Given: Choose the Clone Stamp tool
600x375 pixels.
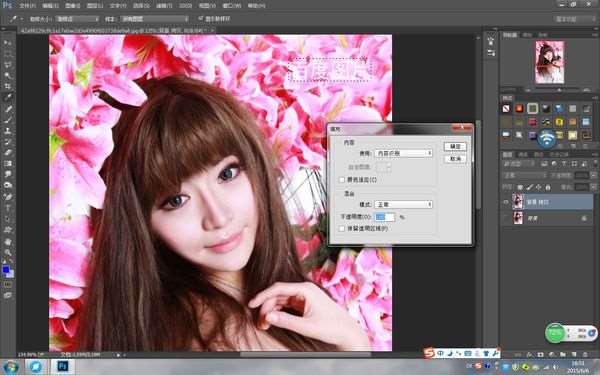Looking at the screenshot, I should point(7,130).
